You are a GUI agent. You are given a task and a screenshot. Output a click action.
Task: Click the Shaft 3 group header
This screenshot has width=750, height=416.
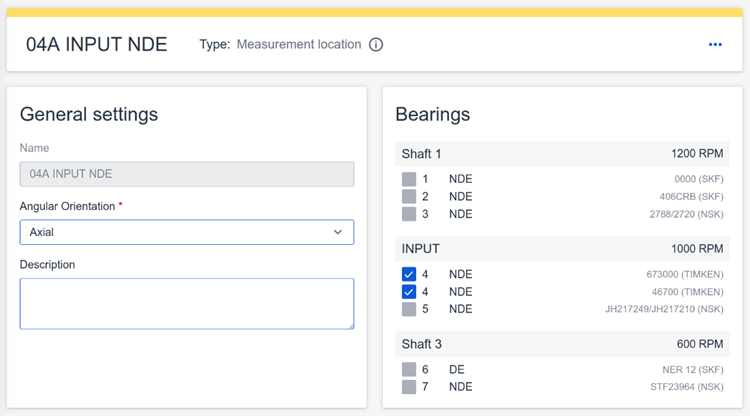560,344
